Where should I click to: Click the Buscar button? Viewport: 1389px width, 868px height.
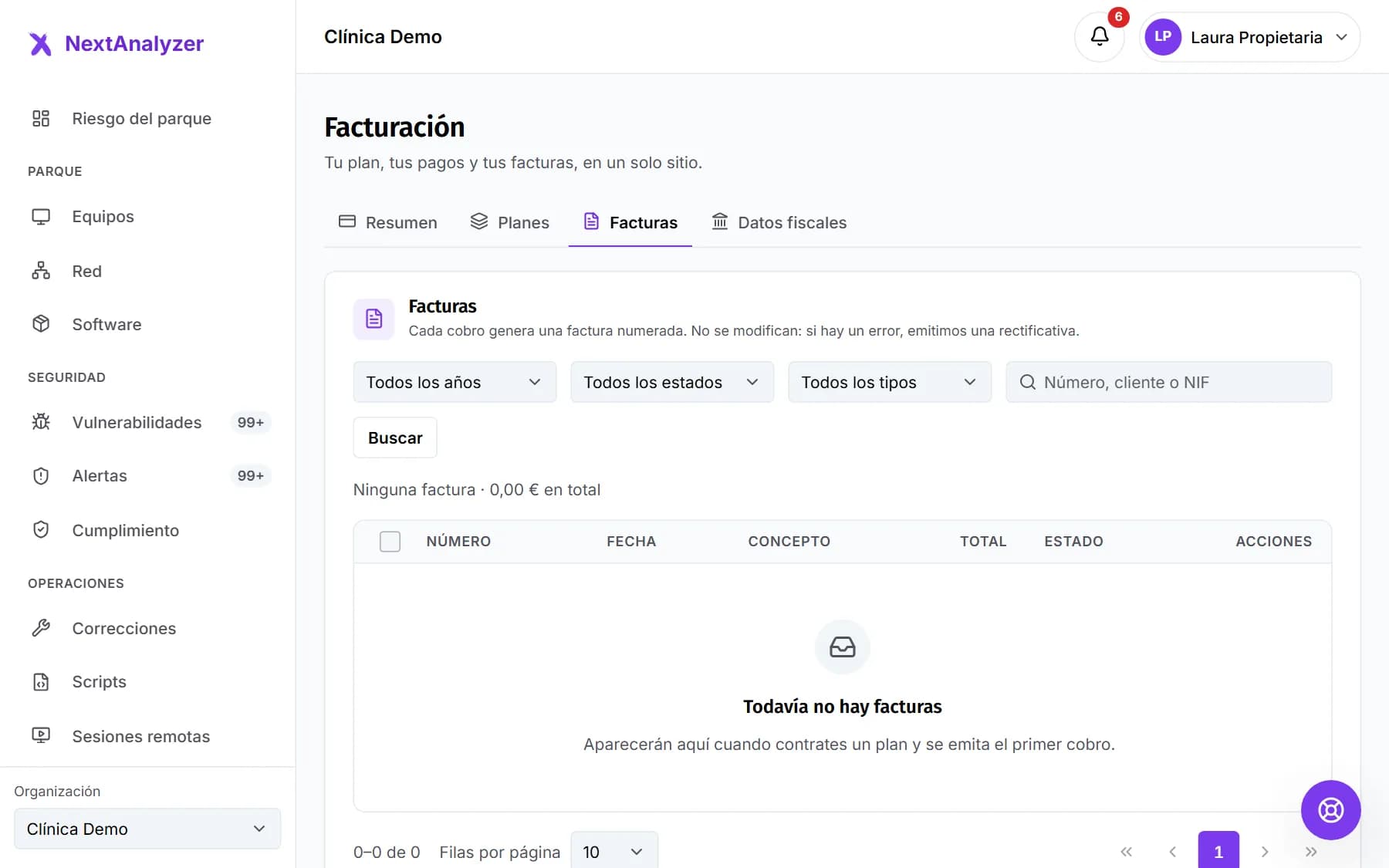pos(395,437)
